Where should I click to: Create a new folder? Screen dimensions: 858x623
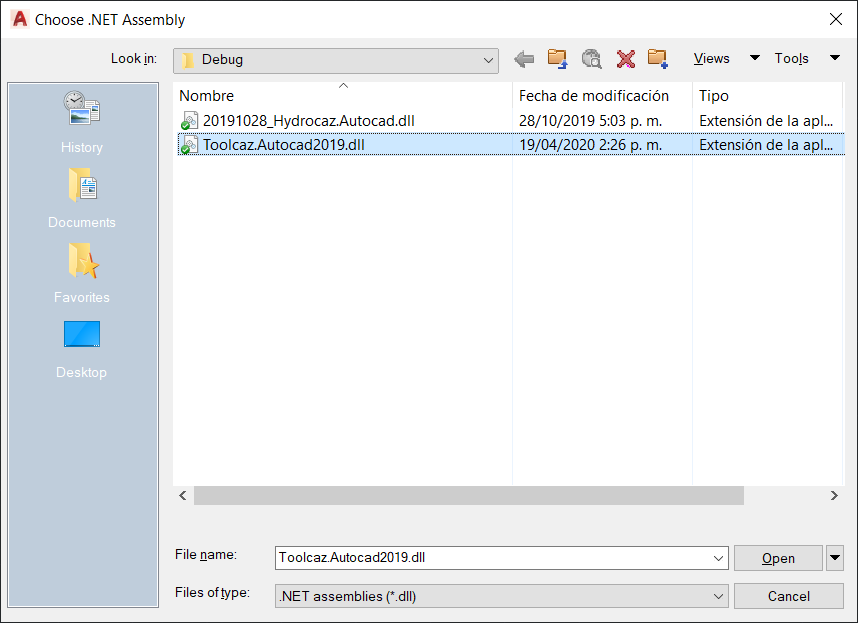pyautogui.click(x=658, y=59)
